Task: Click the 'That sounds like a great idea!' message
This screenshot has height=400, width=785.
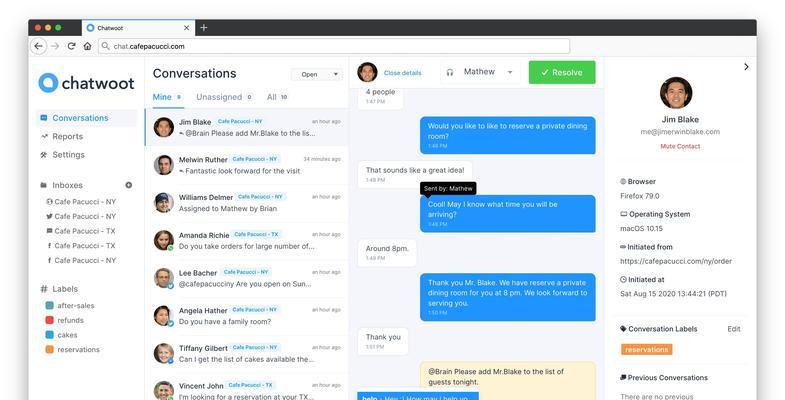Action: coord(415,174)
